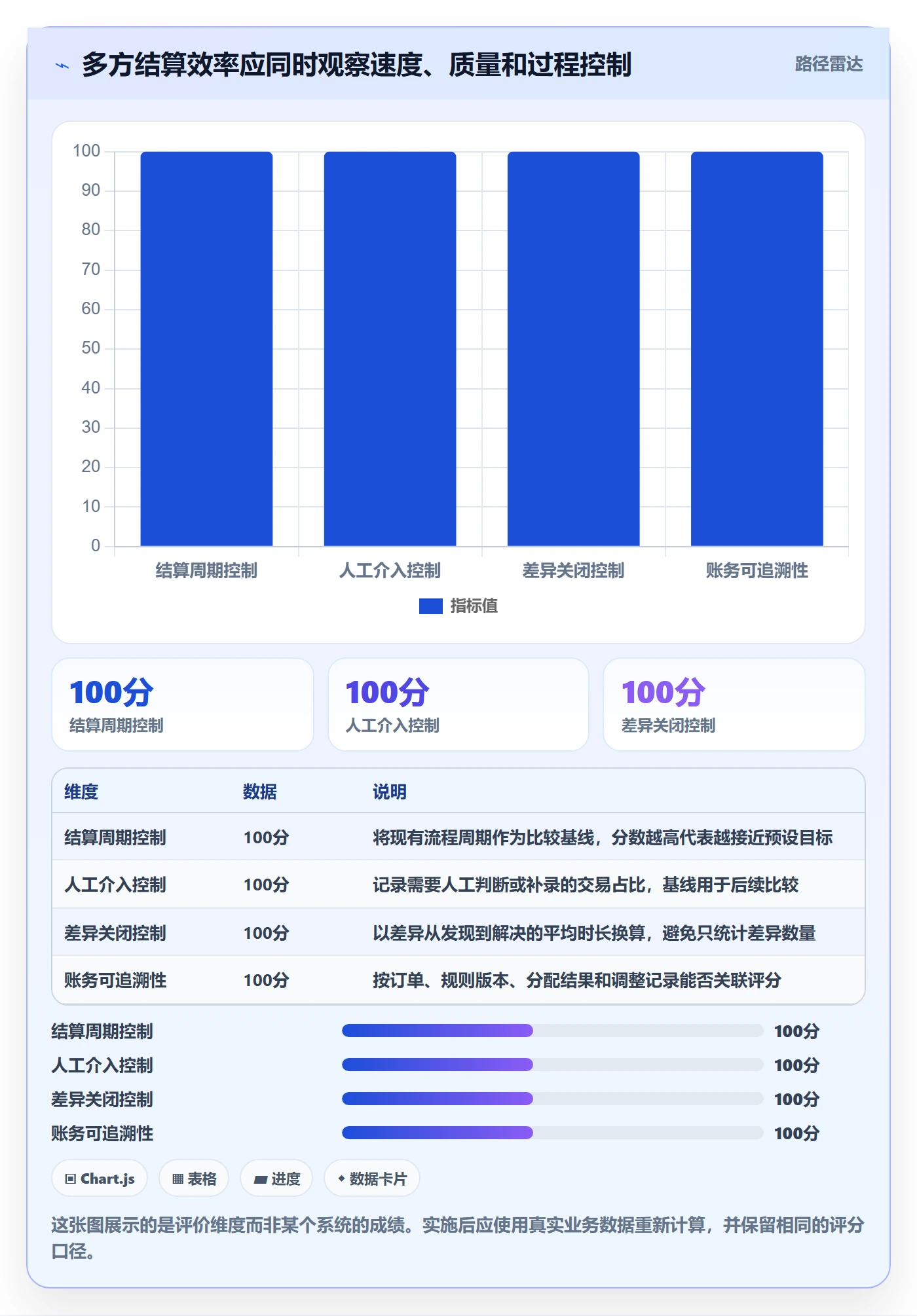Screen dimensions: 917x1316
Task: Click the main title 多方结算效率
Action: 356,65
